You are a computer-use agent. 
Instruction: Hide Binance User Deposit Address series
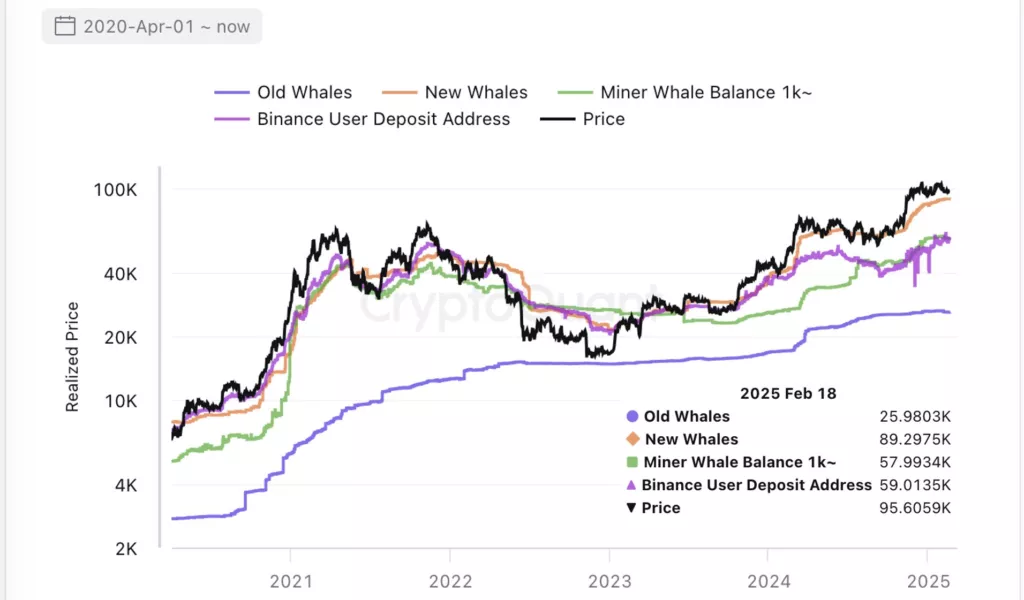coord(362,119)
